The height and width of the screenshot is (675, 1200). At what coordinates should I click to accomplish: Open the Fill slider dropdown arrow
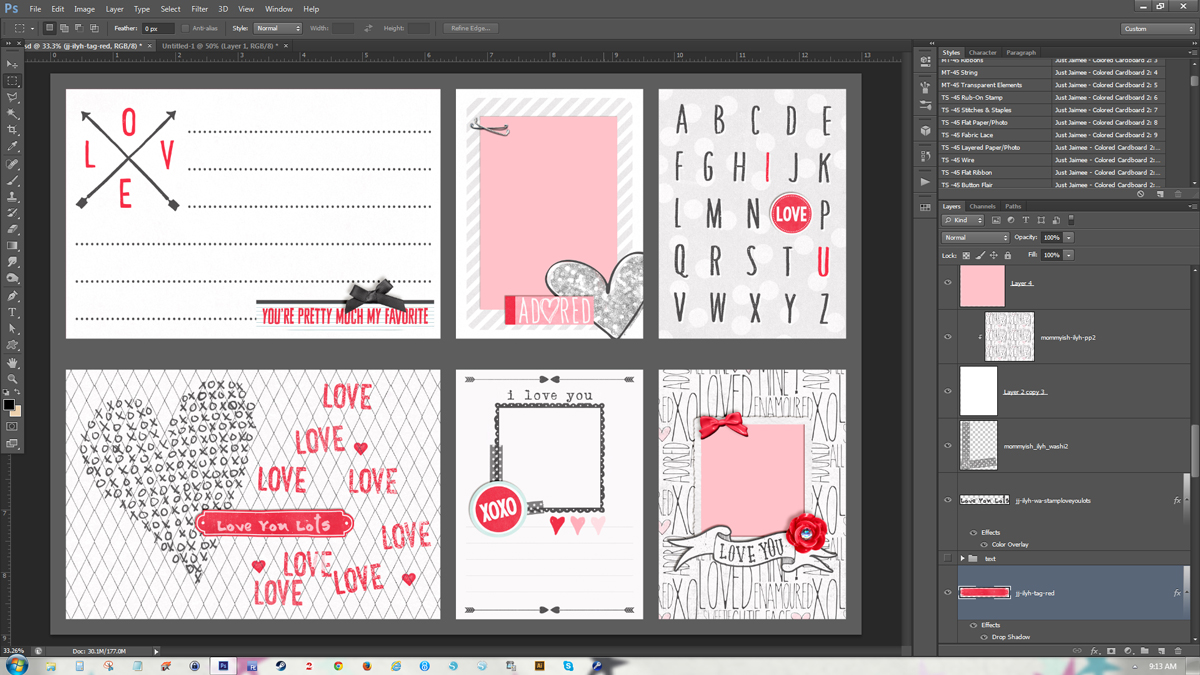pyautogui.click(x=1068, y=255)
